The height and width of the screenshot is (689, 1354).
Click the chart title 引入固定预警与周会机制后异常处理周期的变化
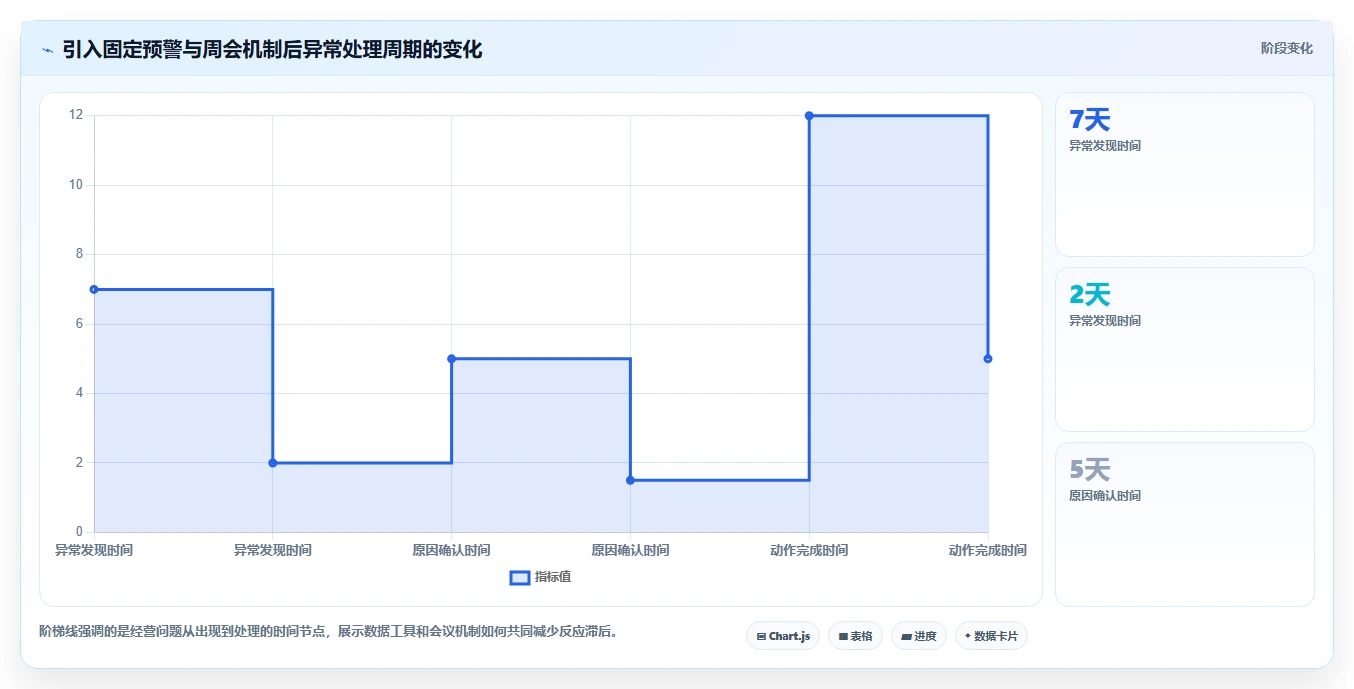(272, 49)
